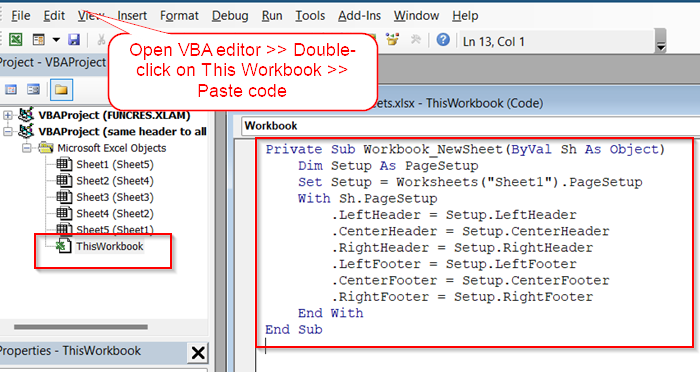The image size is (700, 372).
Task: Close the Properties - ThisWorkbook panel
Action: (x=198, y=353)
